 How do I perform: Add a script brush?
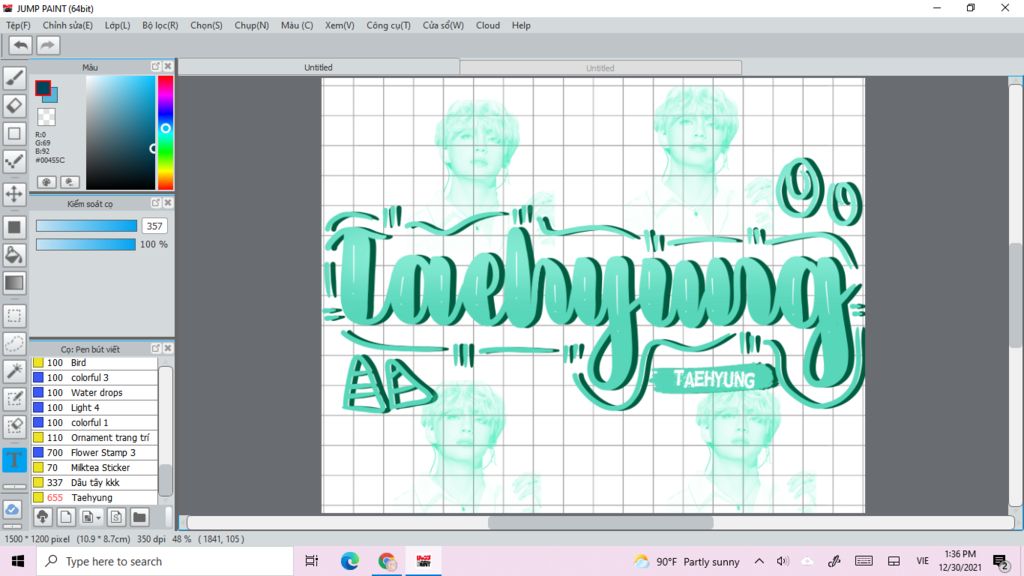116,517
